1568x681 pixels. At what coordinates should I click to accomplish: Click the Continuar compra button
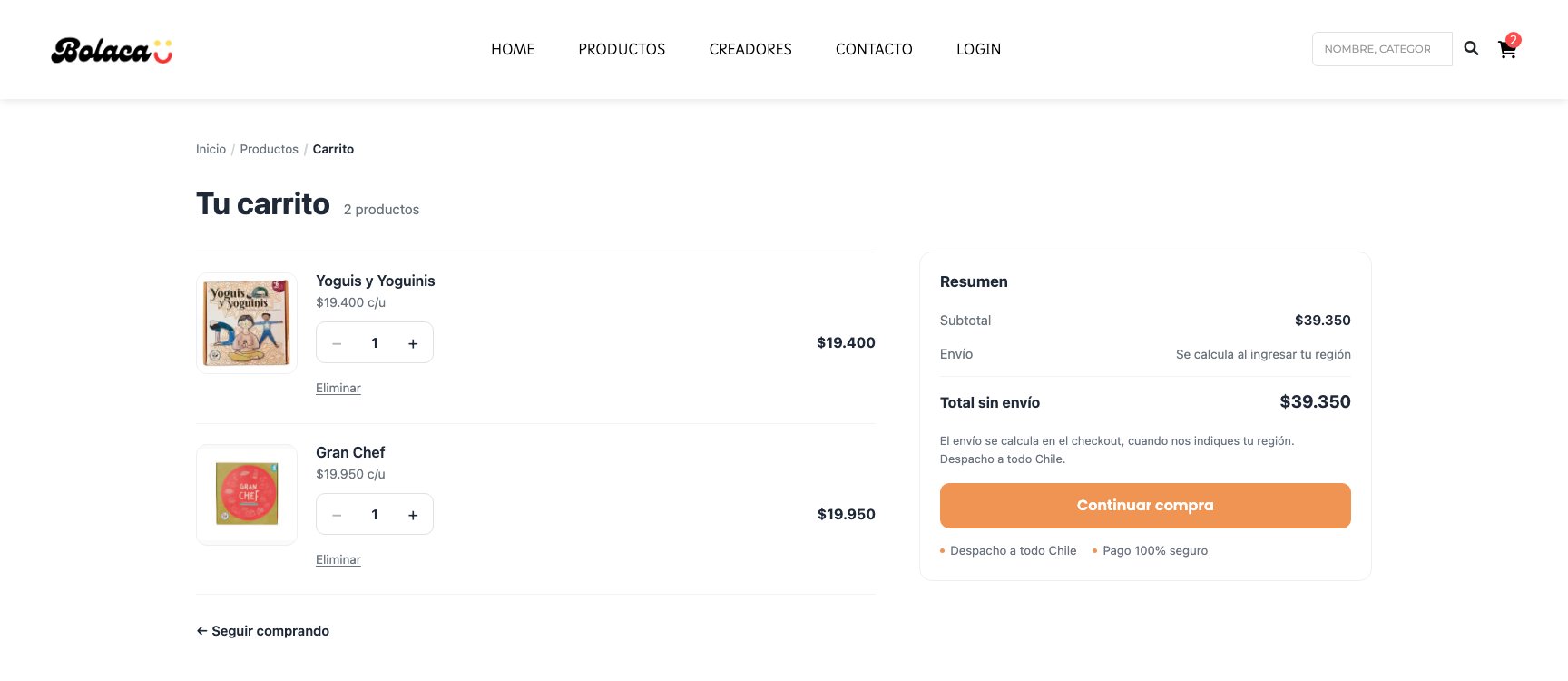click(x=1145, y=506)
